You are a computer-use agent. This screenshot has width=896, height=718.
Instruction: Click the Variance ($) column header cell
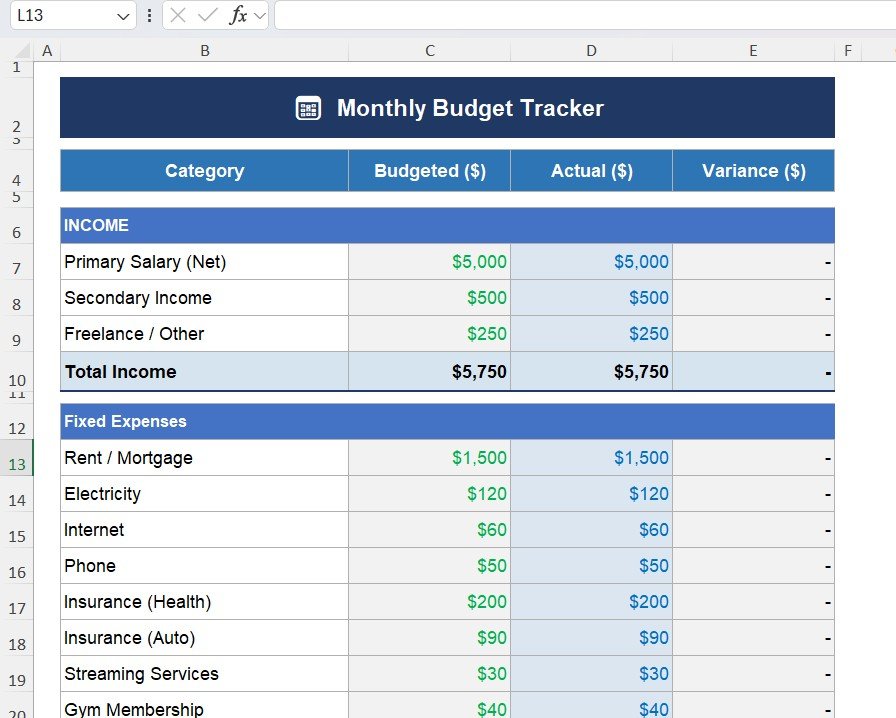click(753, 170)
